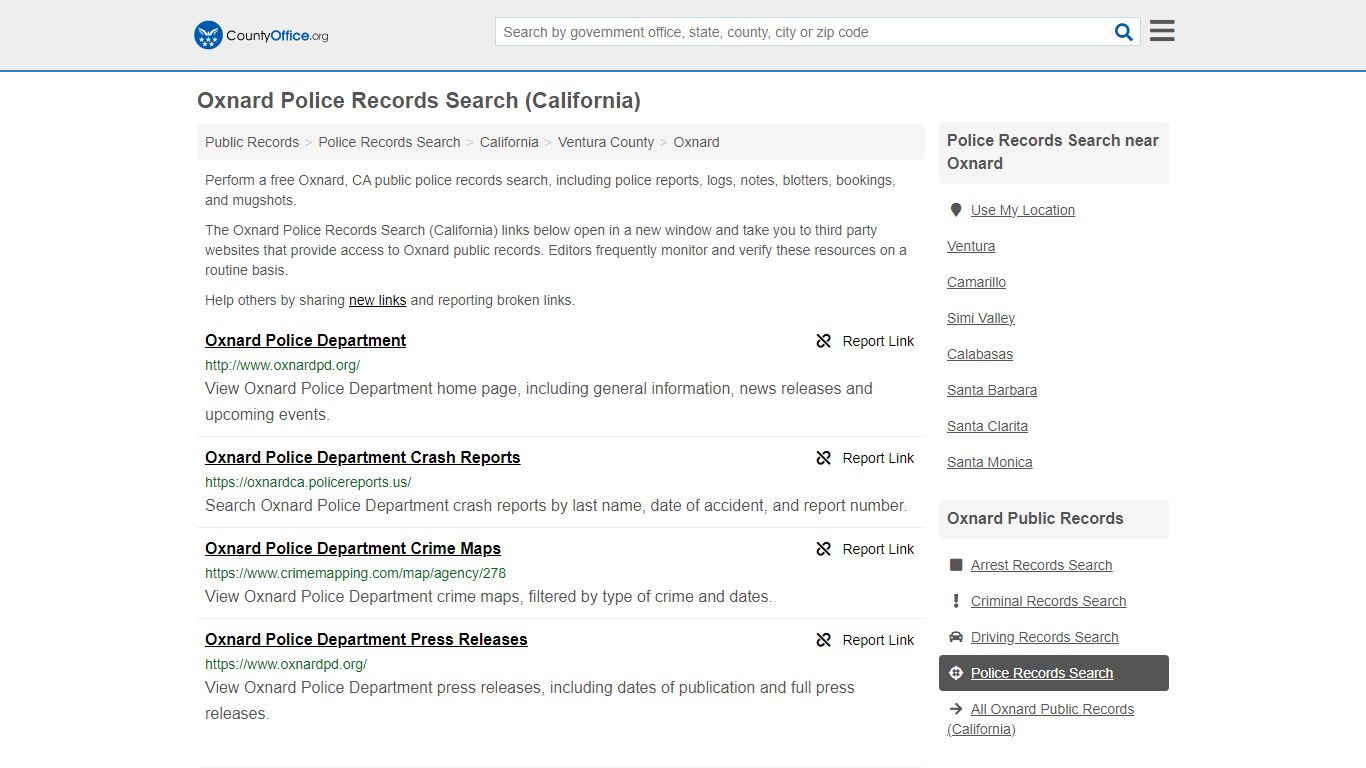Click the CountyOffice.org logo

click(x=261, y=35)
